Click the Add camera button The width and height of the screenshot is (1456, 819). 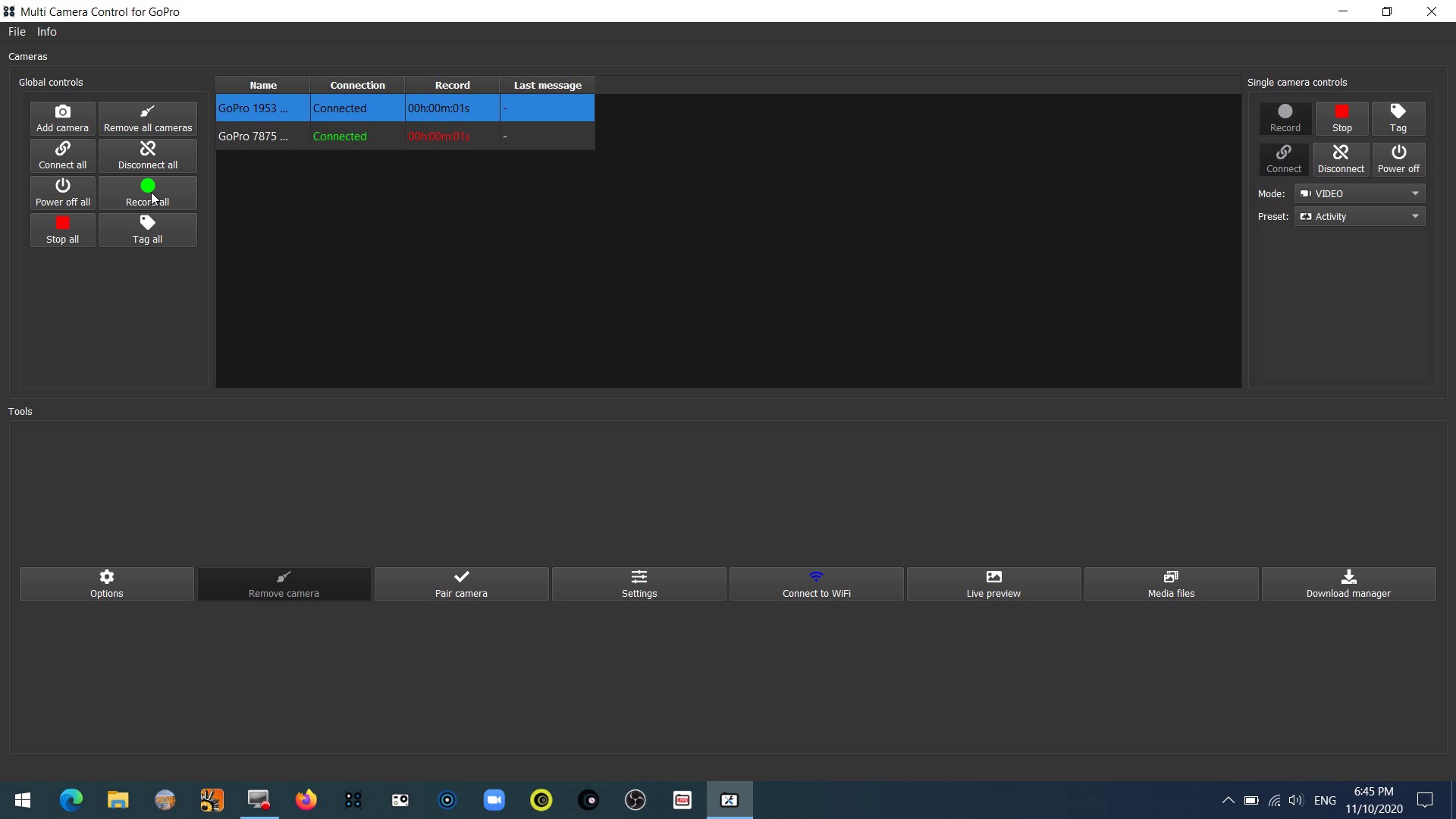point(62,118)
